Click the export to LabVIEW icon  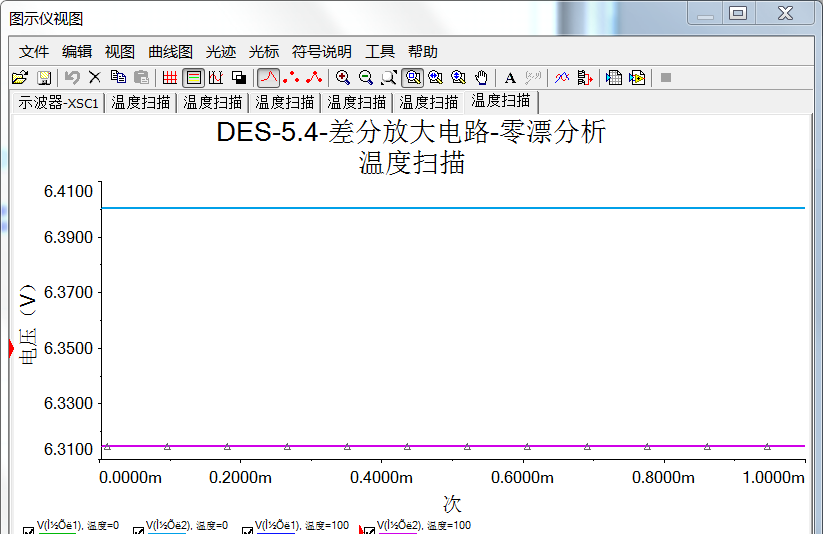click(637, 78)
